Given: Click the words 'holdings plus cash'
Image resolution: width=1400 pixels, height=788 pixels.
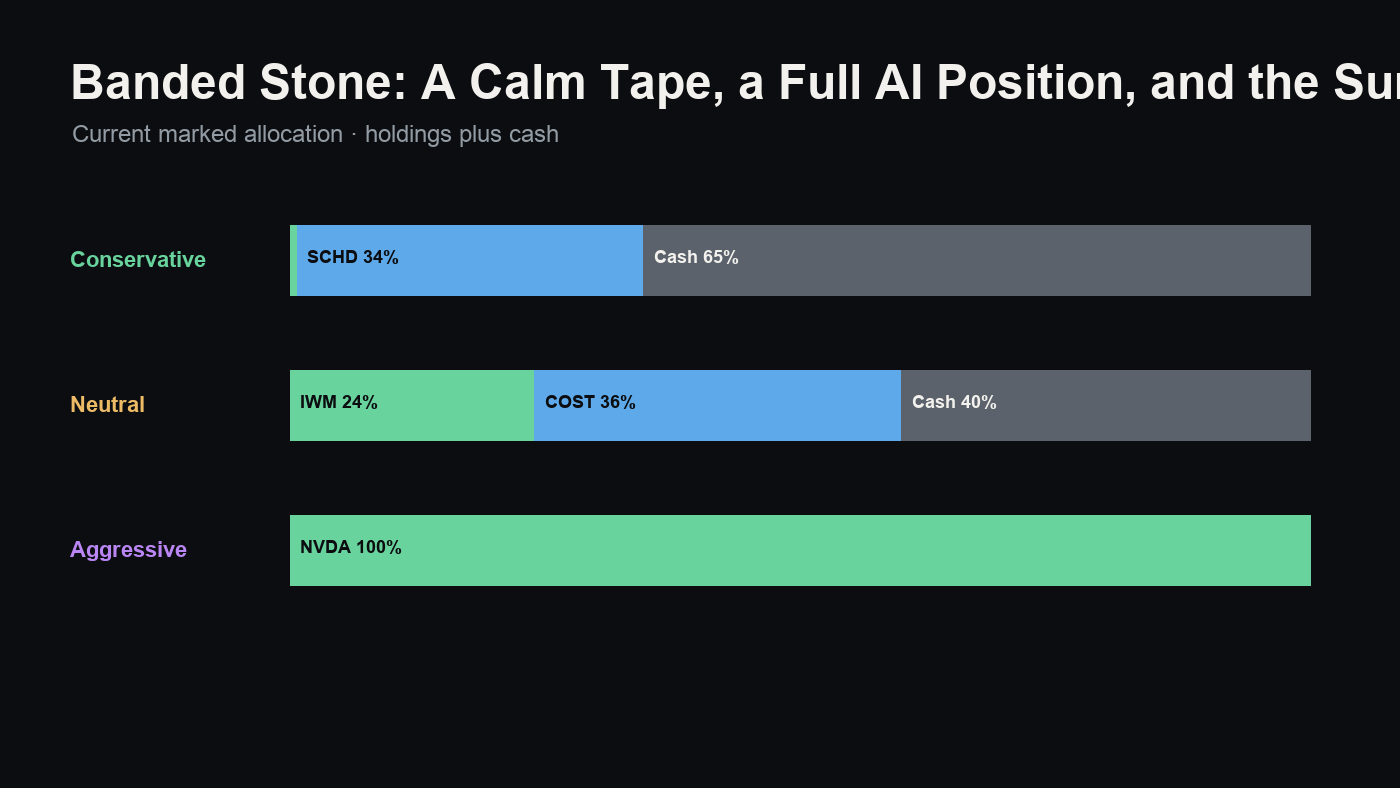Looking at the screenshot, I should 462,134.
